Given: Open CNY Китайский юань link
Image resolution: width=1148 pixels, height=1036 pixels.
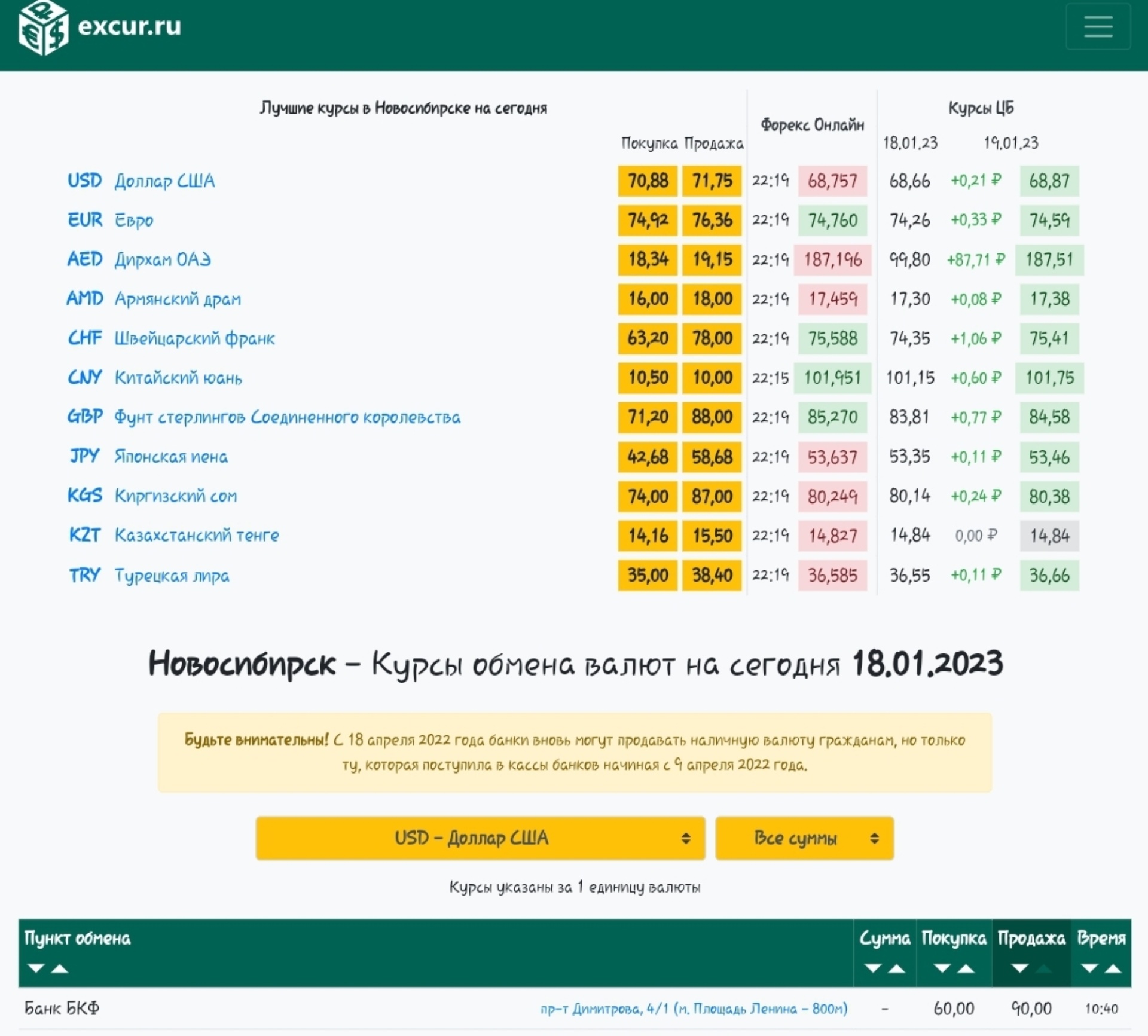Looking at the screenshot, I should [x=154, y=378].
